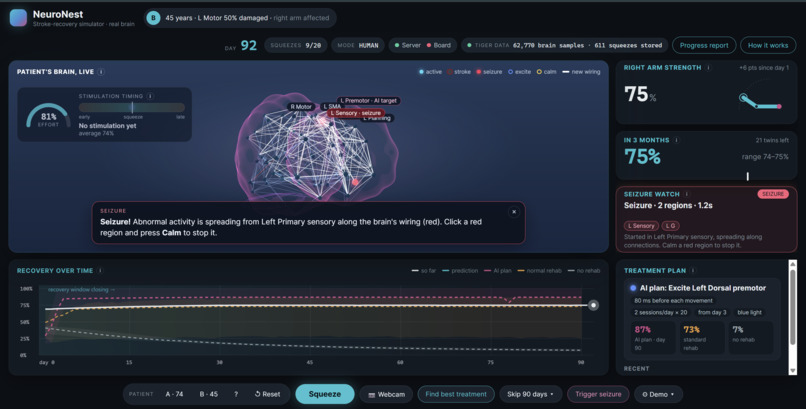Toggle the seizure legend item
The height and width of the screenshot is (409, 806).
(489, 72)
